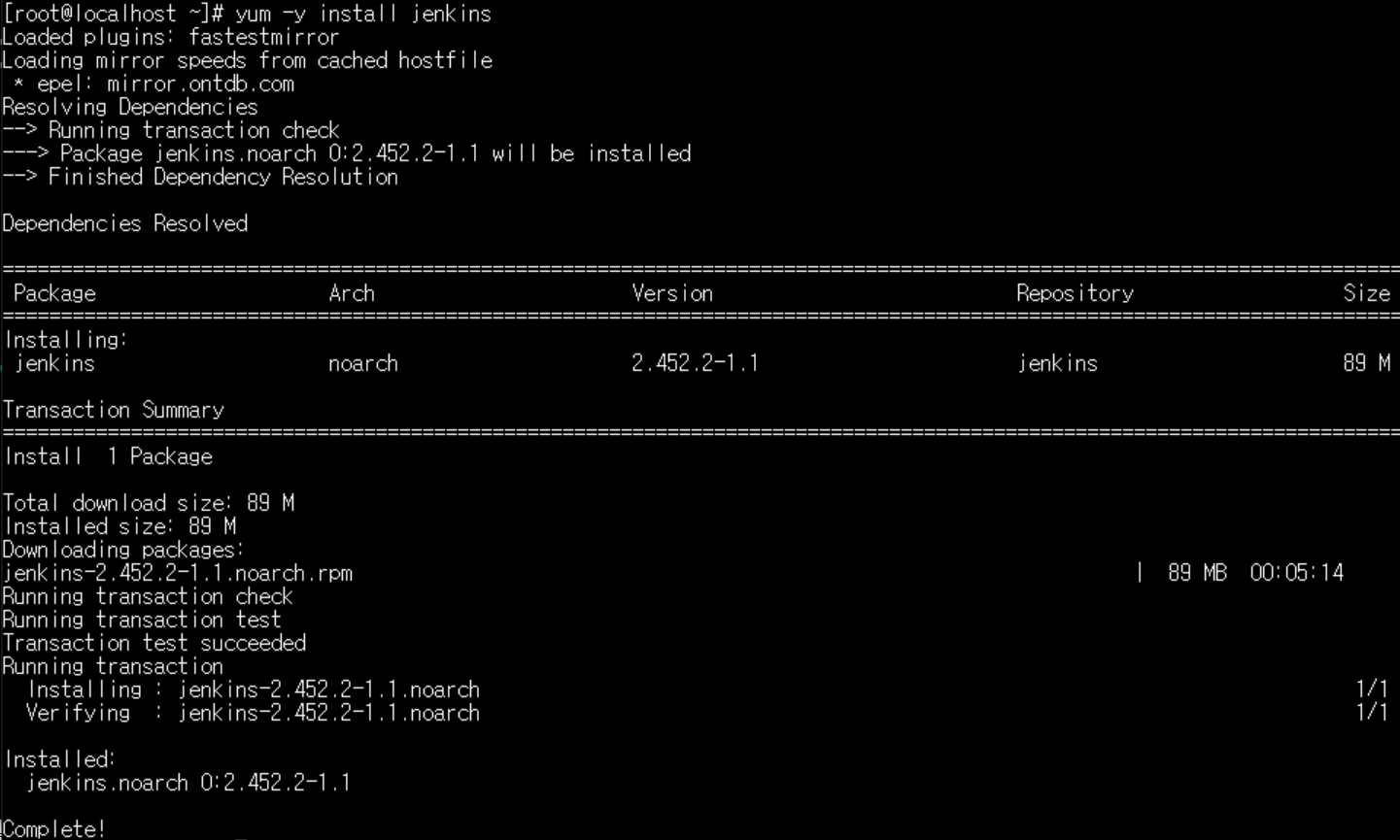Click version 2.452.2-1.1 in table row
The image size is (1400, 840).
click(x=695, y=363)
